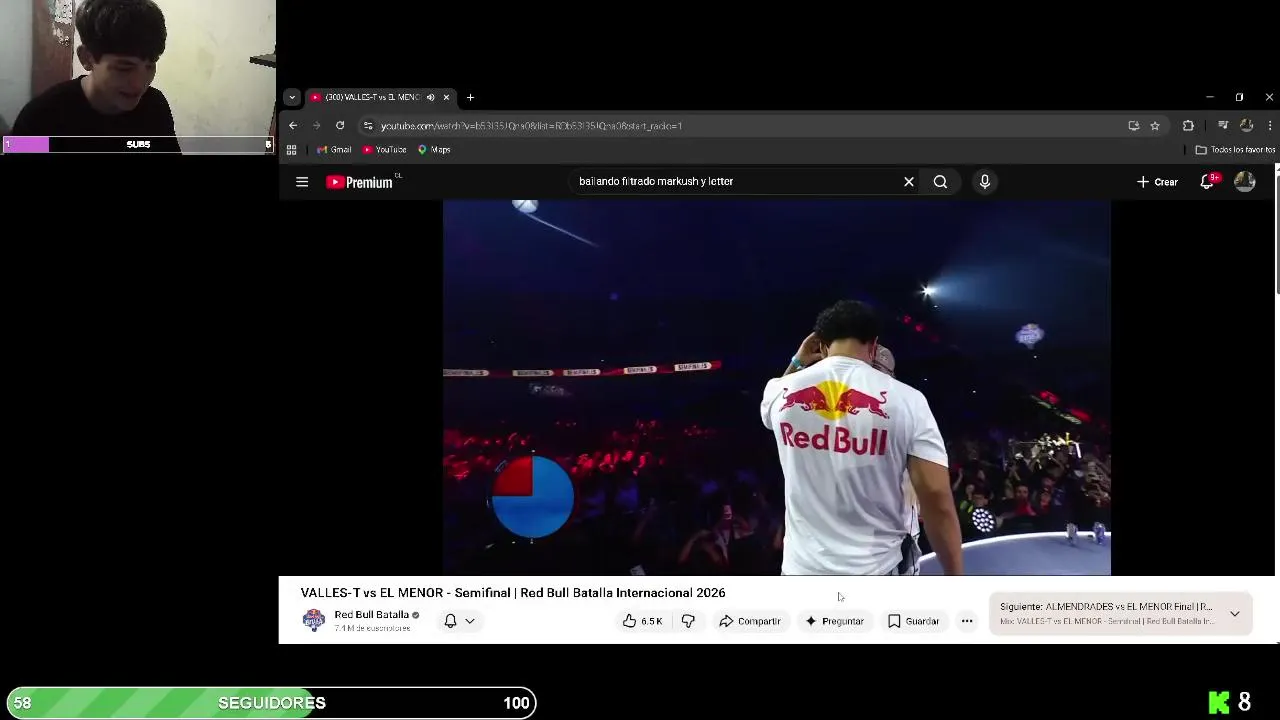Image resolution: width=1280 pixels, height=720 pixels.
Task: Click the Preguntar button
Action: [834, 621]
